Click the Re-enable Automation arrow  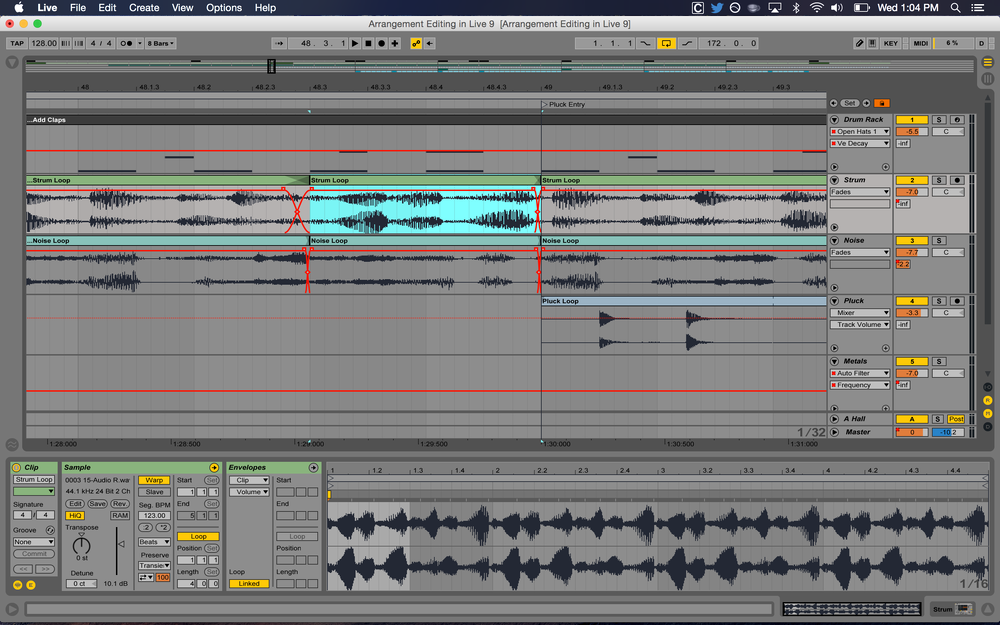click(x=430, y=43)
